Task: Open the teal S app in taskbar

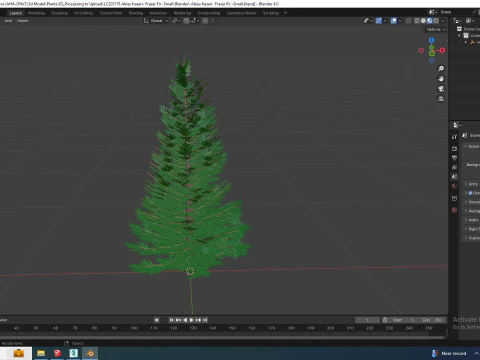Action: 74,353
